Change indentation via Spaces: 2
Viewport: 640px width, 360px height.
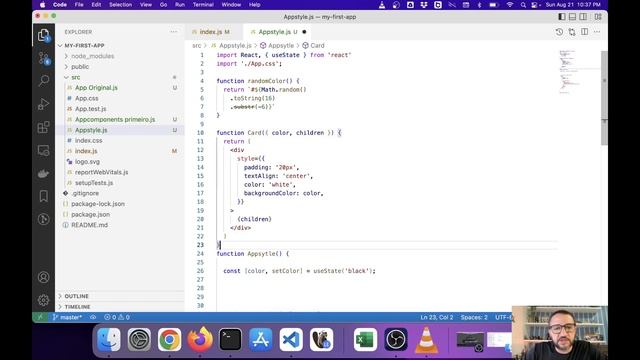[474, 317]
